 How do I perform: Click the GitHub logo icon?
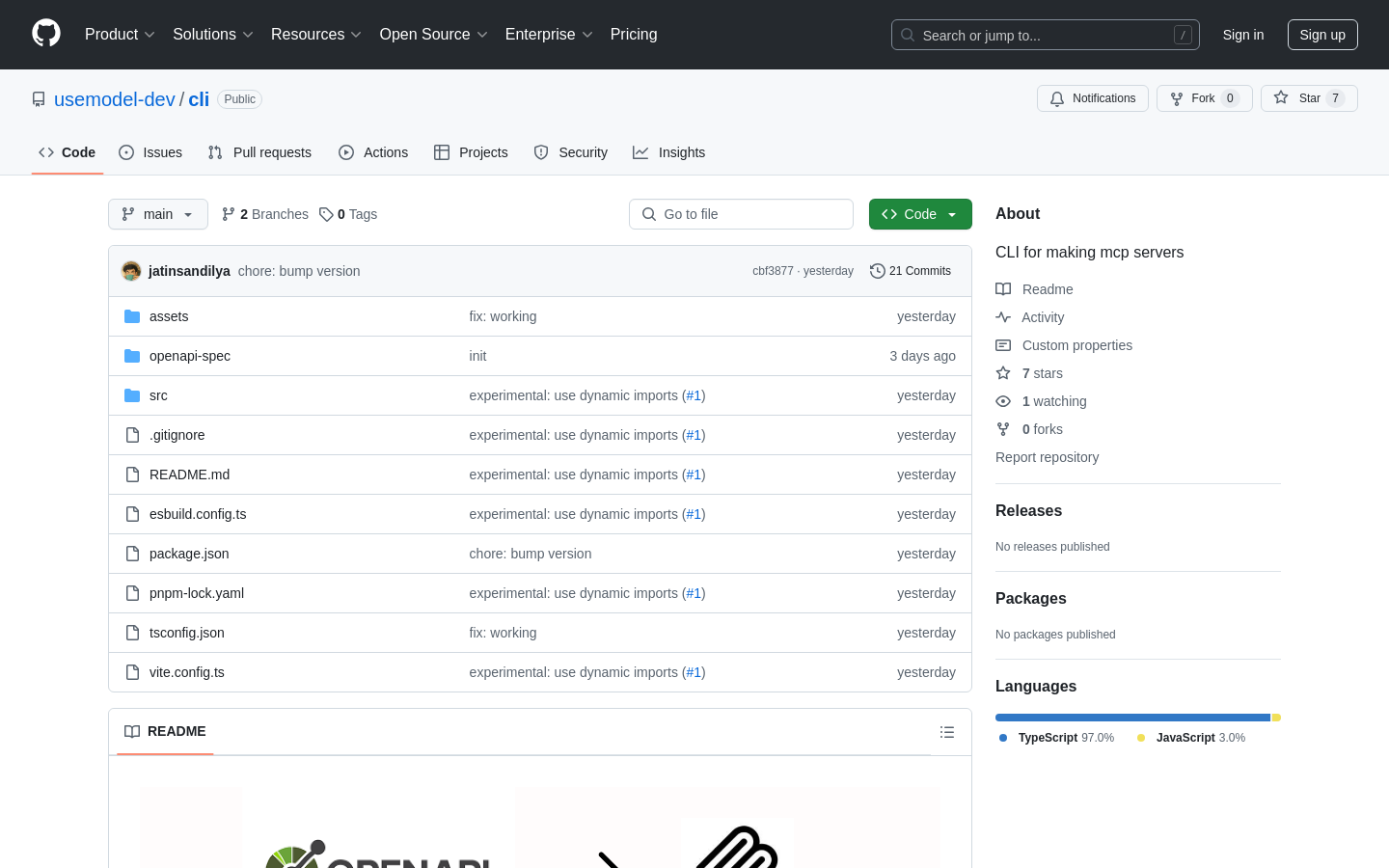[46, 34]
